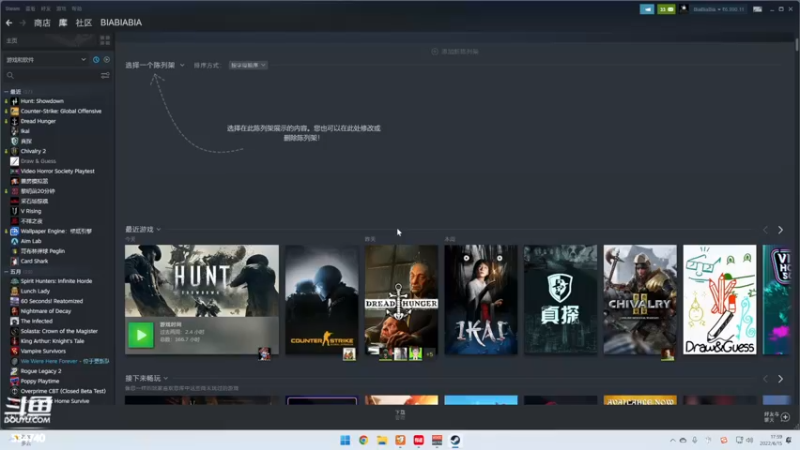
Task: Click Nightmare of Decay entry
Action: tap(46, 311)
